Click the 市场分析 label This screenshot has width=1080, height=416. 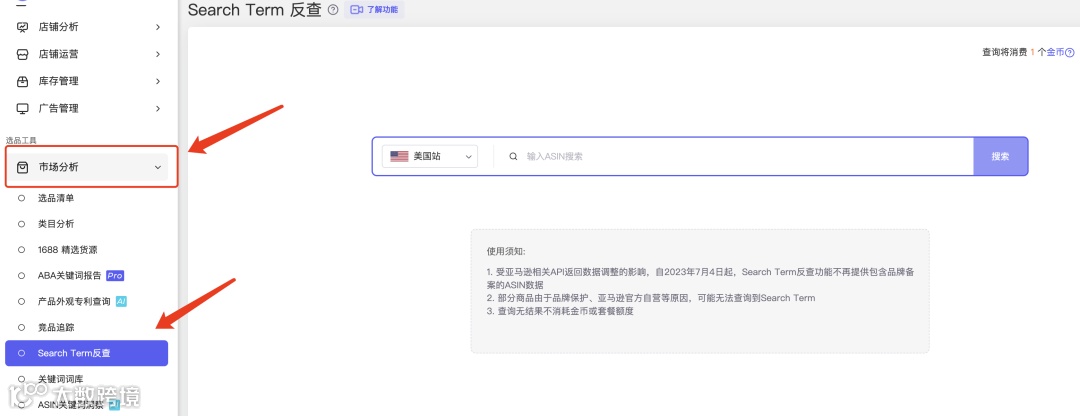(x=59, y=167)
